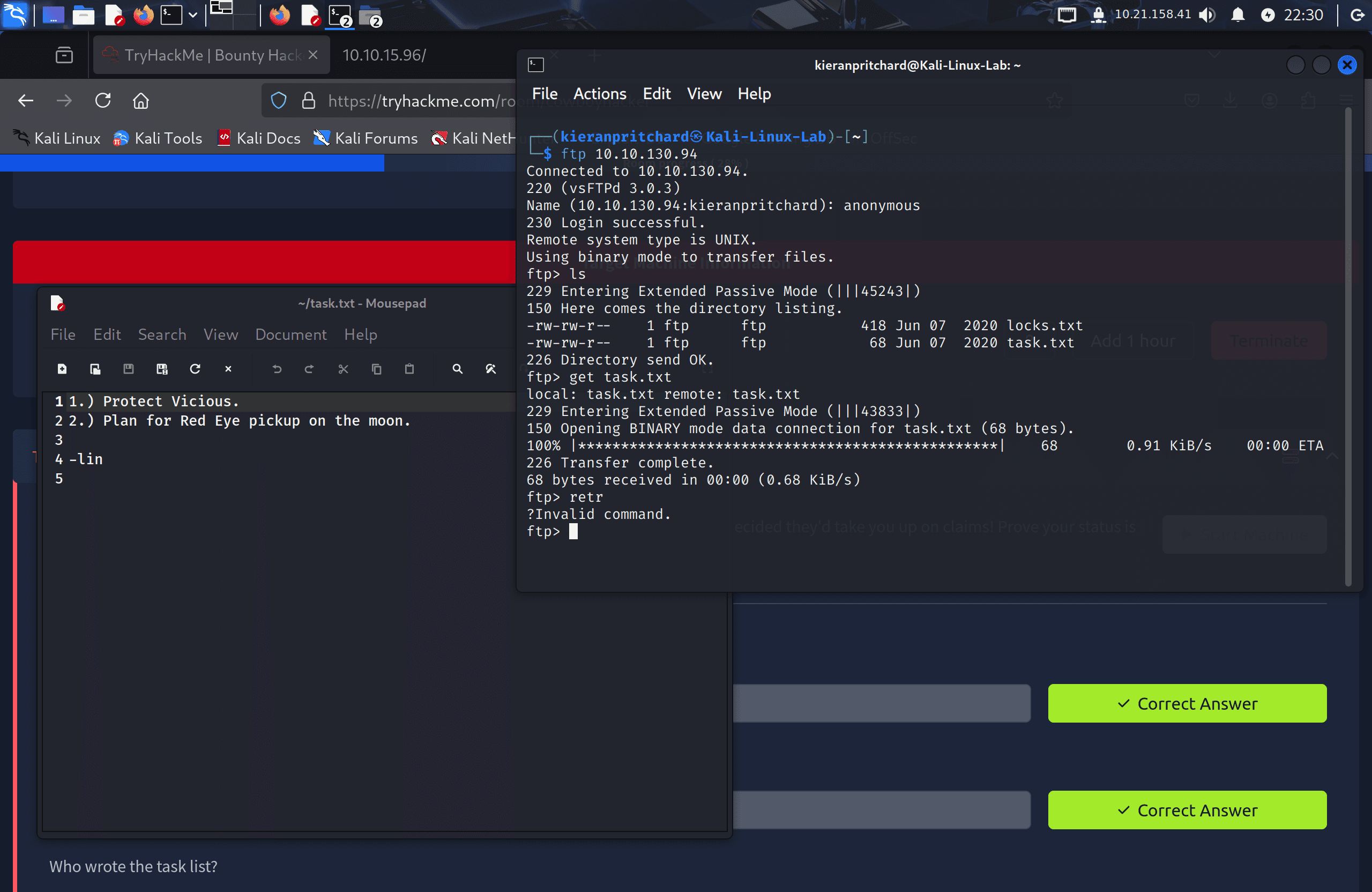
Task: Reload the document in Mousepad
Action: point(195,369)
